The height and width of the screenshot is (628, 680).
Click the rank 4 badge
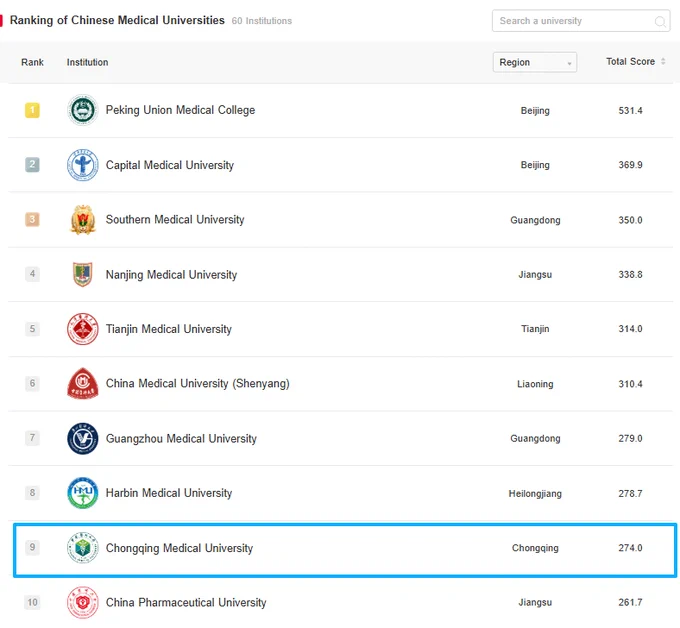(32, 274)
